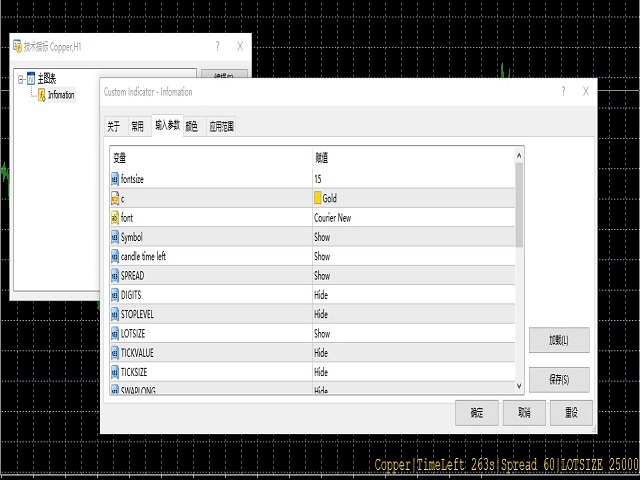
Task: Close the 技术指标 Copper,H1 window
Action: [240, 47]
